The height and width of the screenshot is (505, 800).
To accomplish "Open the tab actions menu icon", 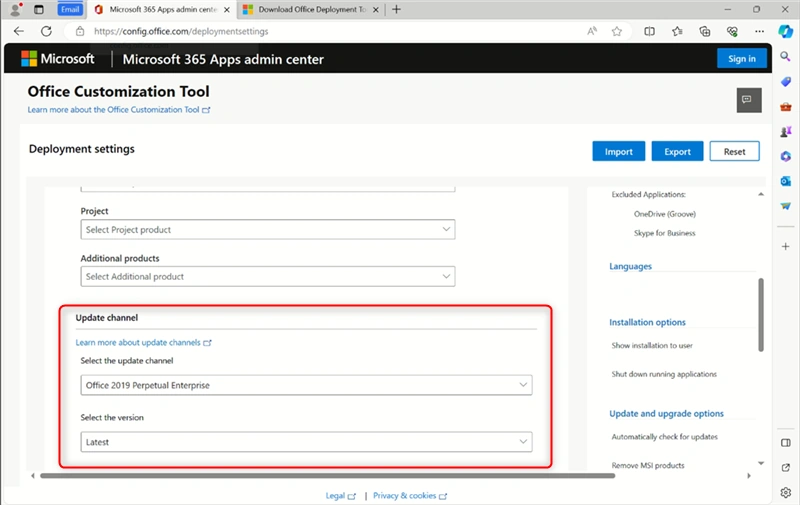I will click(x=39, y=9).
